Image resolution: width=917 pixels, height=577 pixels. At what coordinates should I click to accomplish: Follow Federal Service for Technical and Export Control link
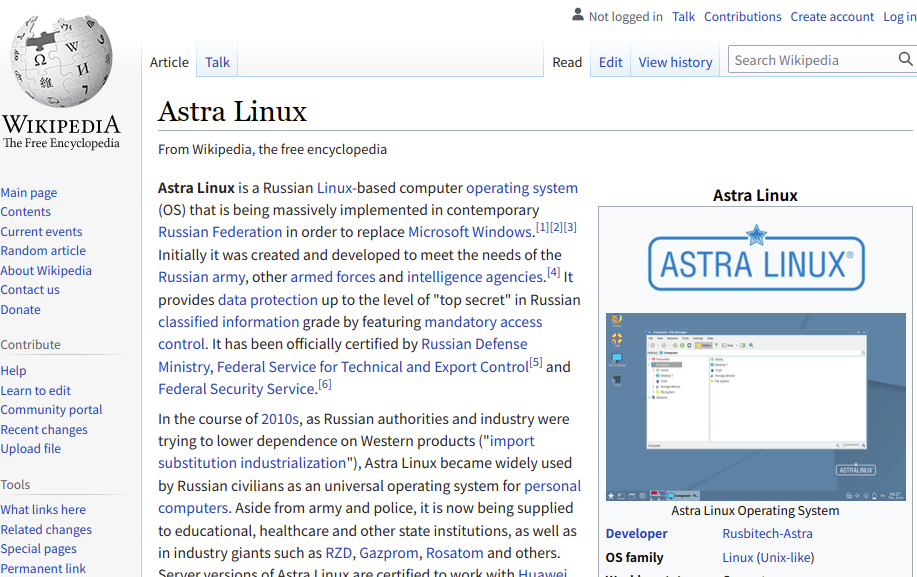pos(373,367)
